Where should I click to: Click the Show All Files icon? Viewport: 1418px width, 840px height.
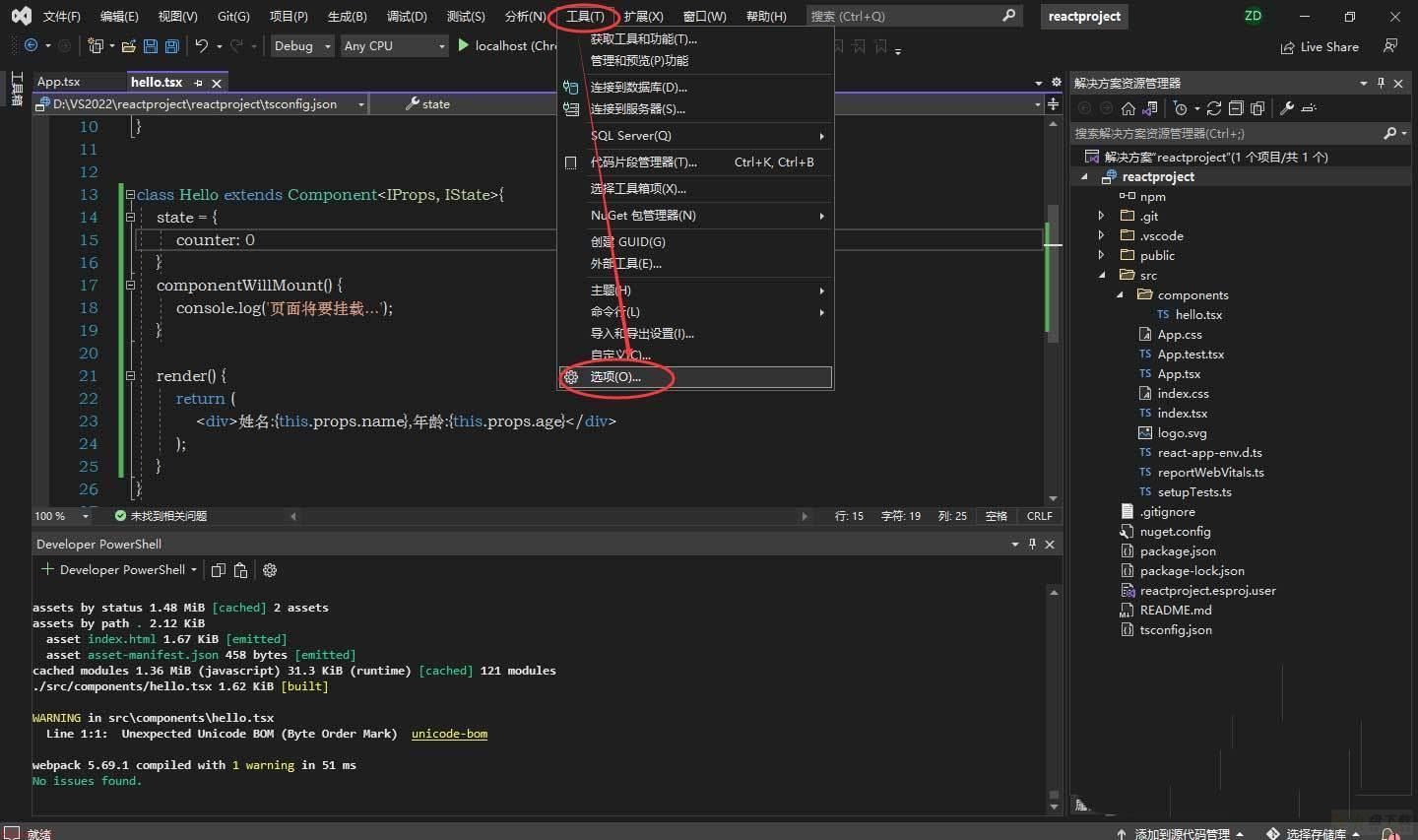pyautogui.click(x=1257, y=108)
